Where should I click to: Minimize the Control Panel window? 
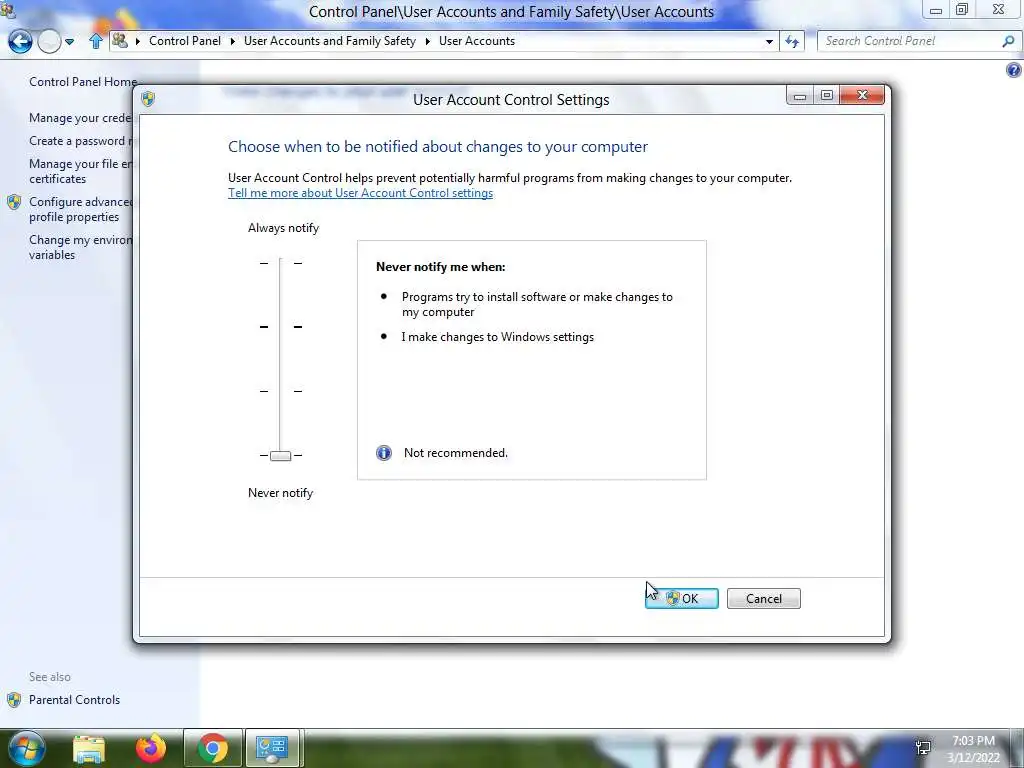pos(936,10)
